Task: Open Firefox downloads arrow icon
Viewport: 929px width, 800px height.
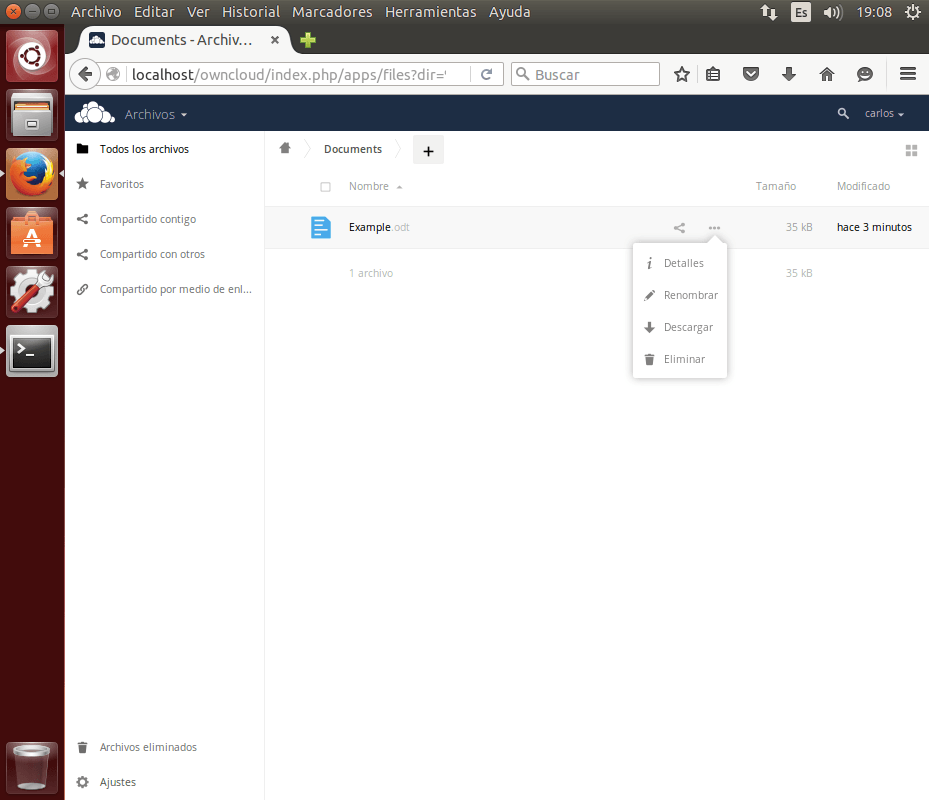Action: pos(789,74)
